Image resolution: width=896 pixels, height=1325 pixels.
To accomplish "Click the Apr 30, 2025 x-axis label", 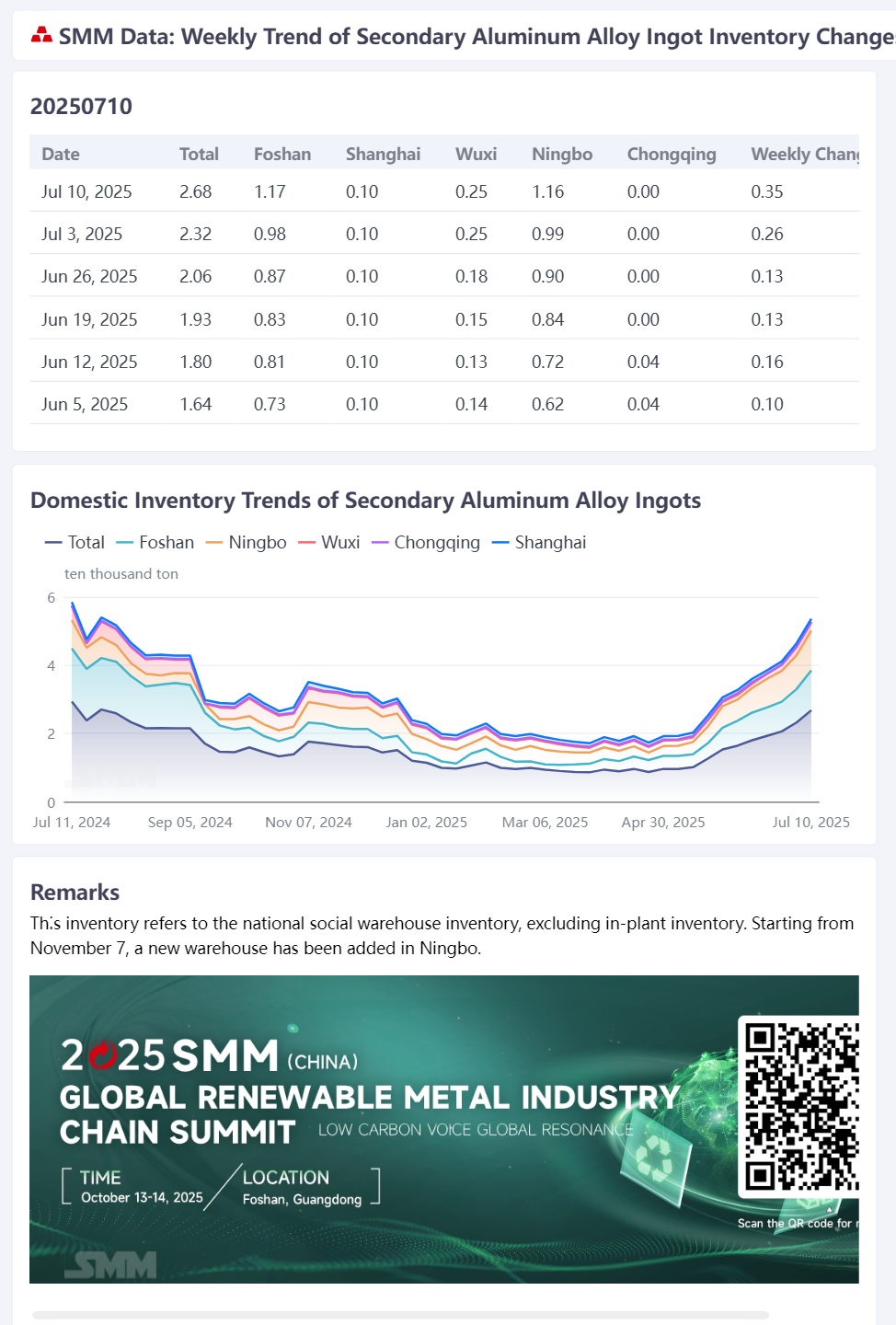I will coord(663,822).
